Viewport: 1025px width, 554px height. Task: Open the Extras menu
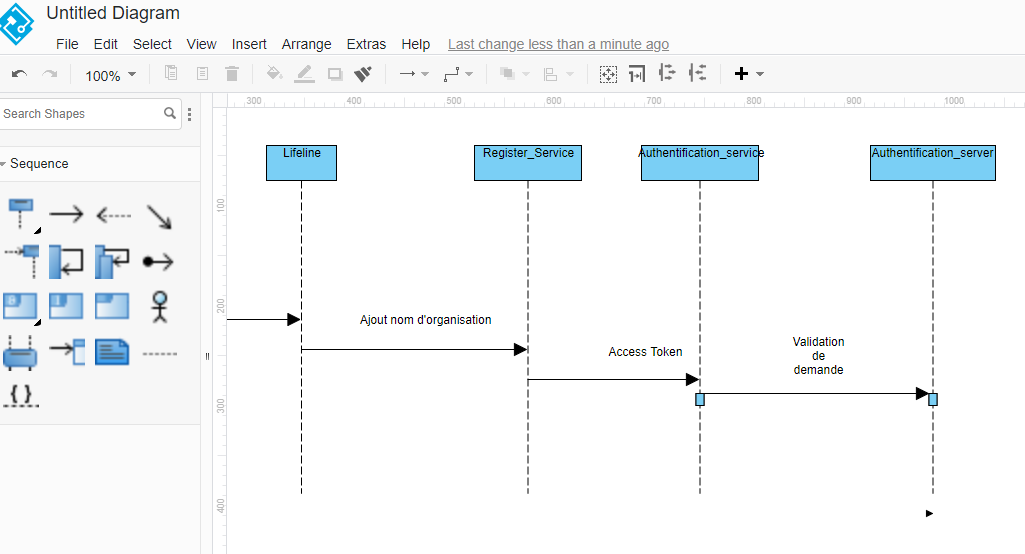pyautogui.click(x=366, y=44)
